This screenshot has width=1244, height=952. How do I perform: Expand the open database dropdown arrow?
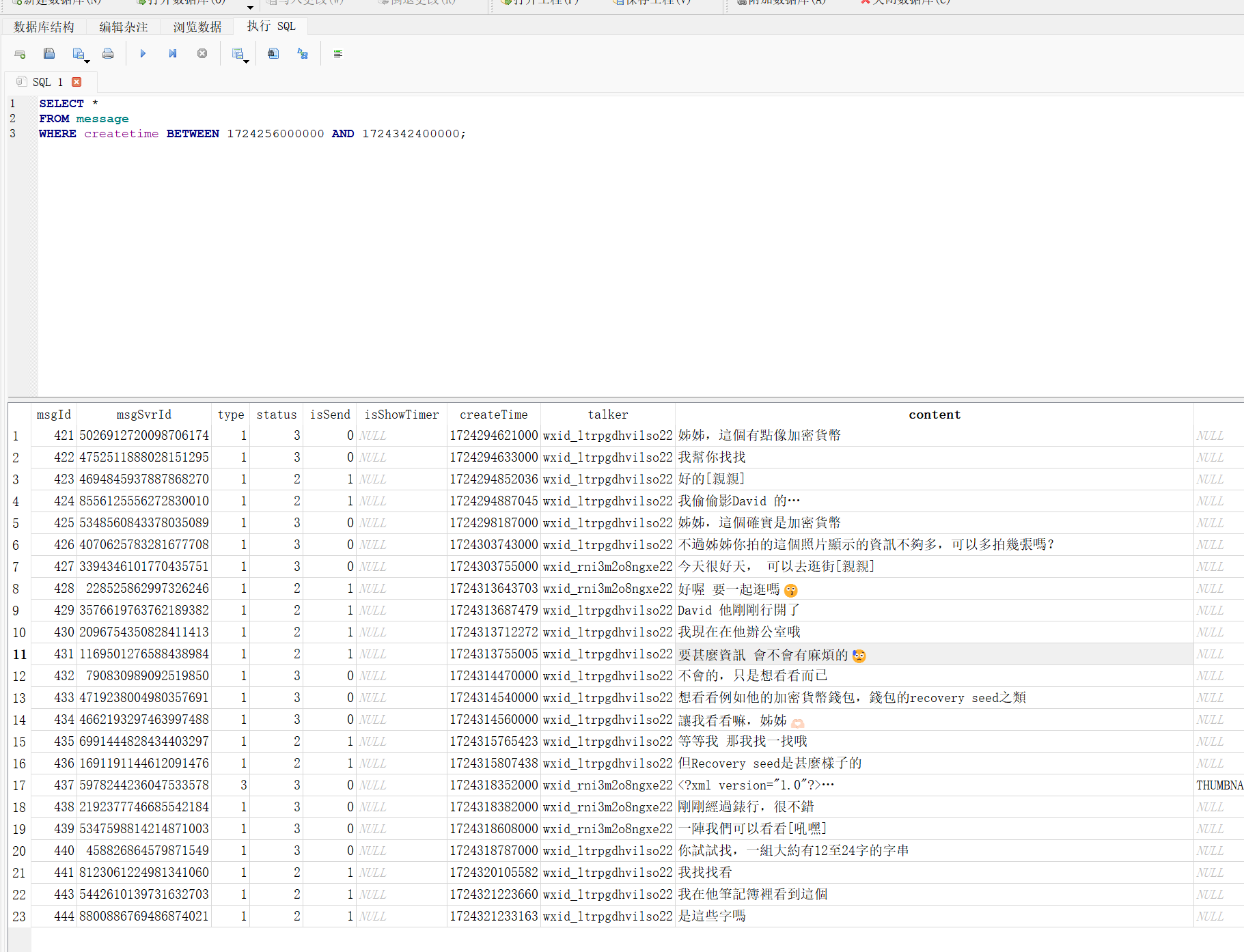click(250, 7)
